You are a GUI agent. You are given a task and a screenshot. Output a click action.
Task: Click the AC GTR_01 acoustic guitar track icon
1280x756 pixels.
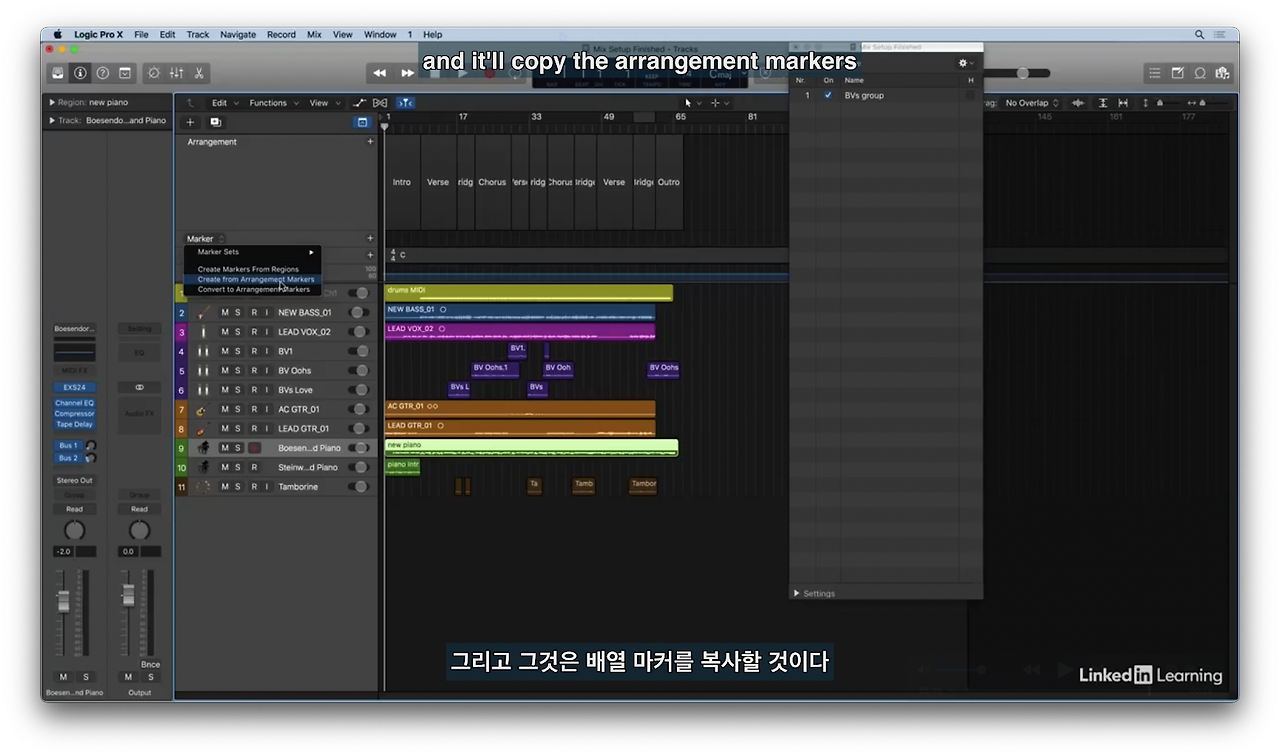[x=203, y=410]
